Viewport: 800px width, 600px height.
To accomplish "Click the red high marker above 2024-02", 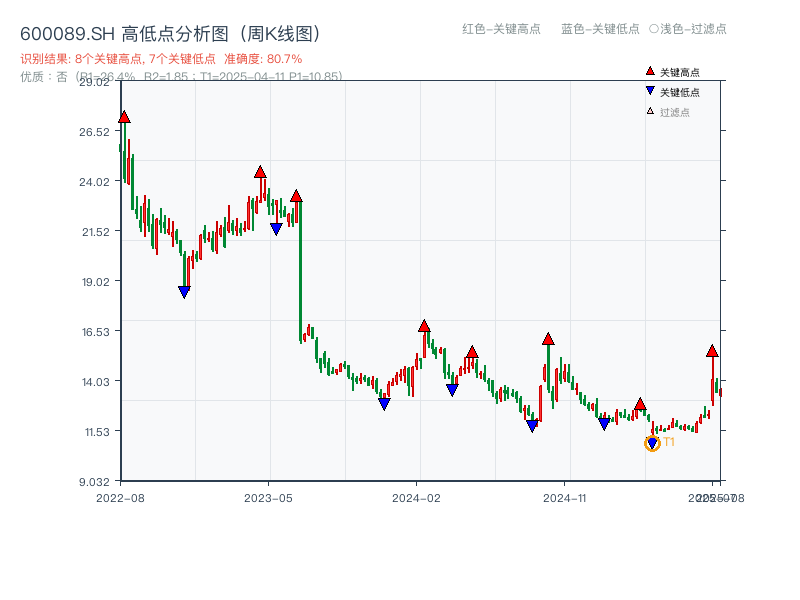I will tap(425, 324).
